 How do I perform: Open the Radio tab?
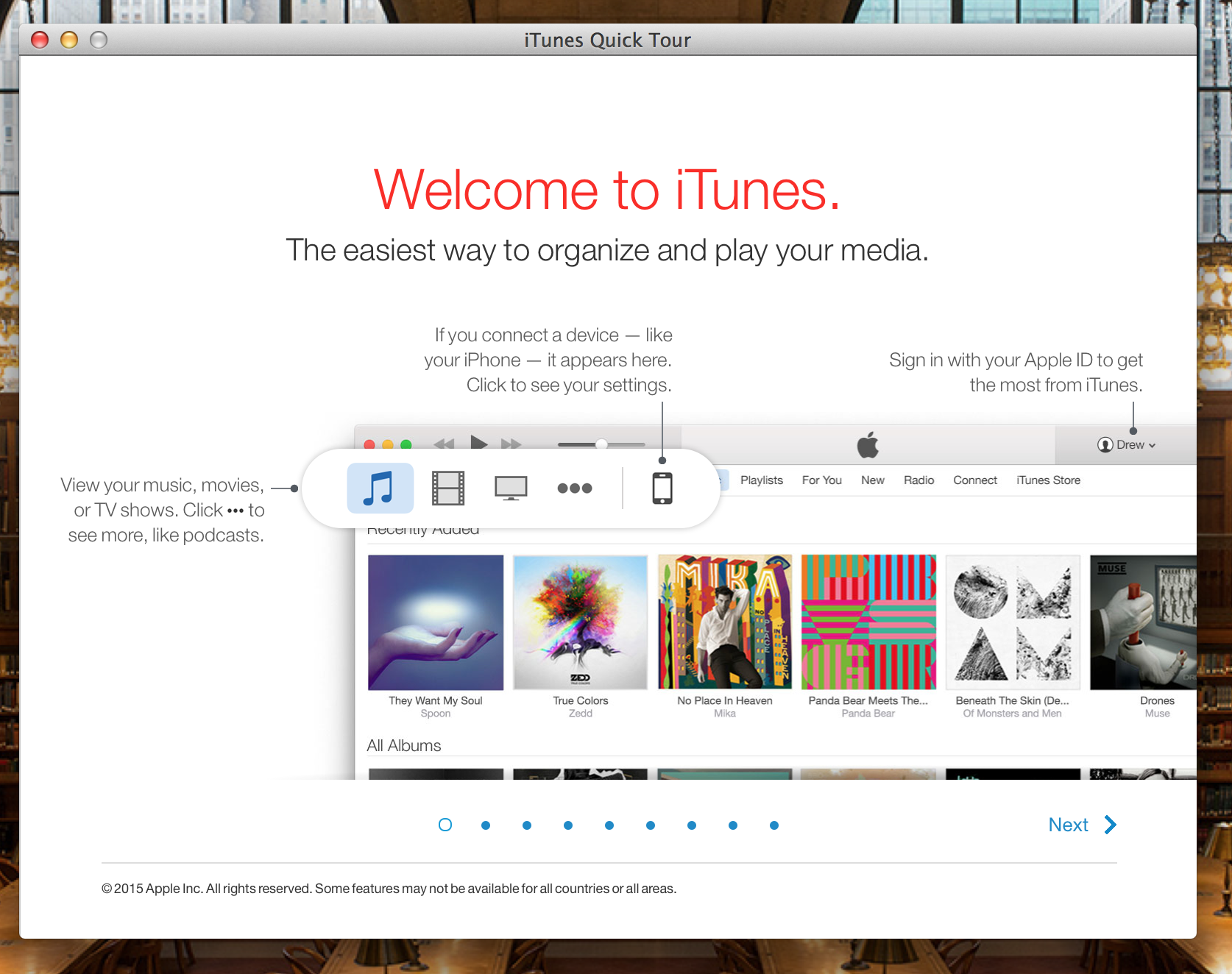[x=918, y=480]
